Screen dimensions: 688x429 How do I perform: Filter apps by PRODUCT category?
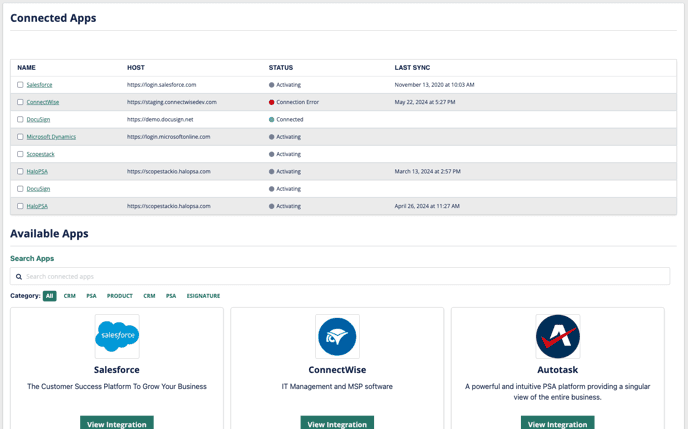pos(120,296)
